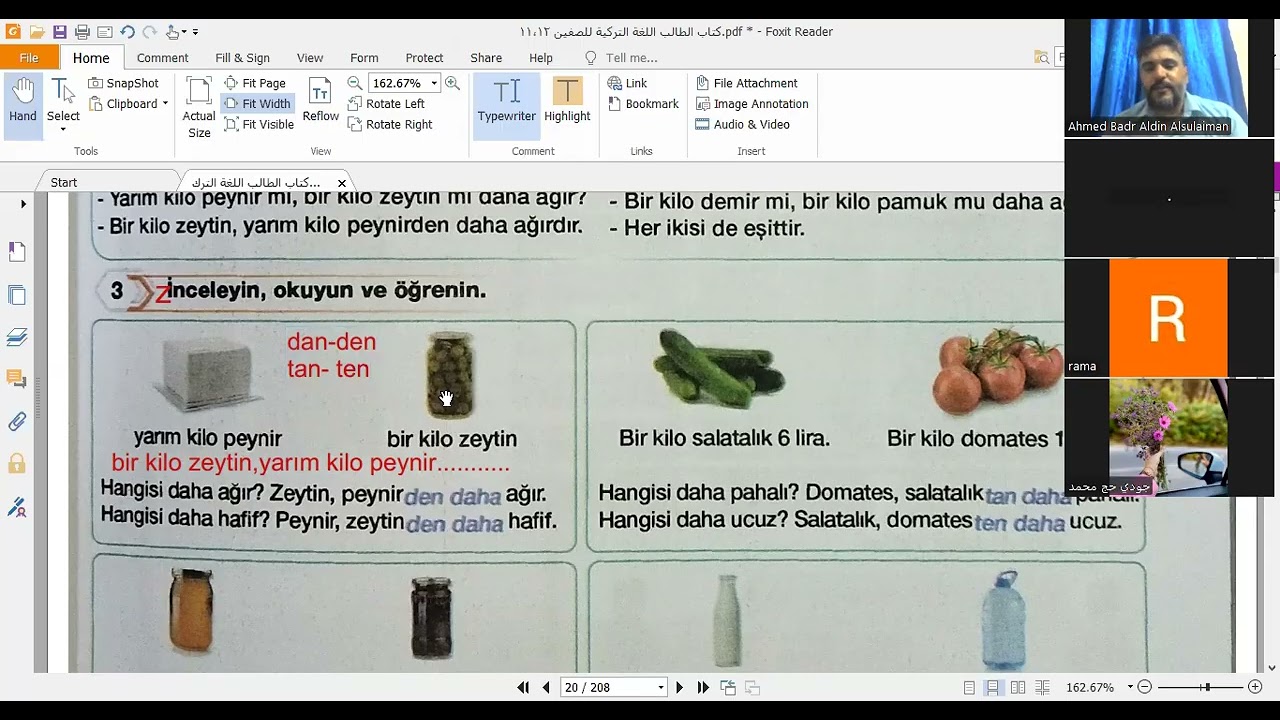Switch to the Start document tab

click(x=64, y=182)
